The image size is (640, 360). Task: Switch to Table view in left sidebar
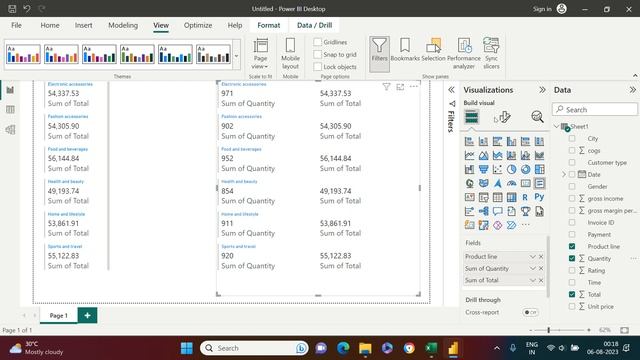tap(10, 109)
